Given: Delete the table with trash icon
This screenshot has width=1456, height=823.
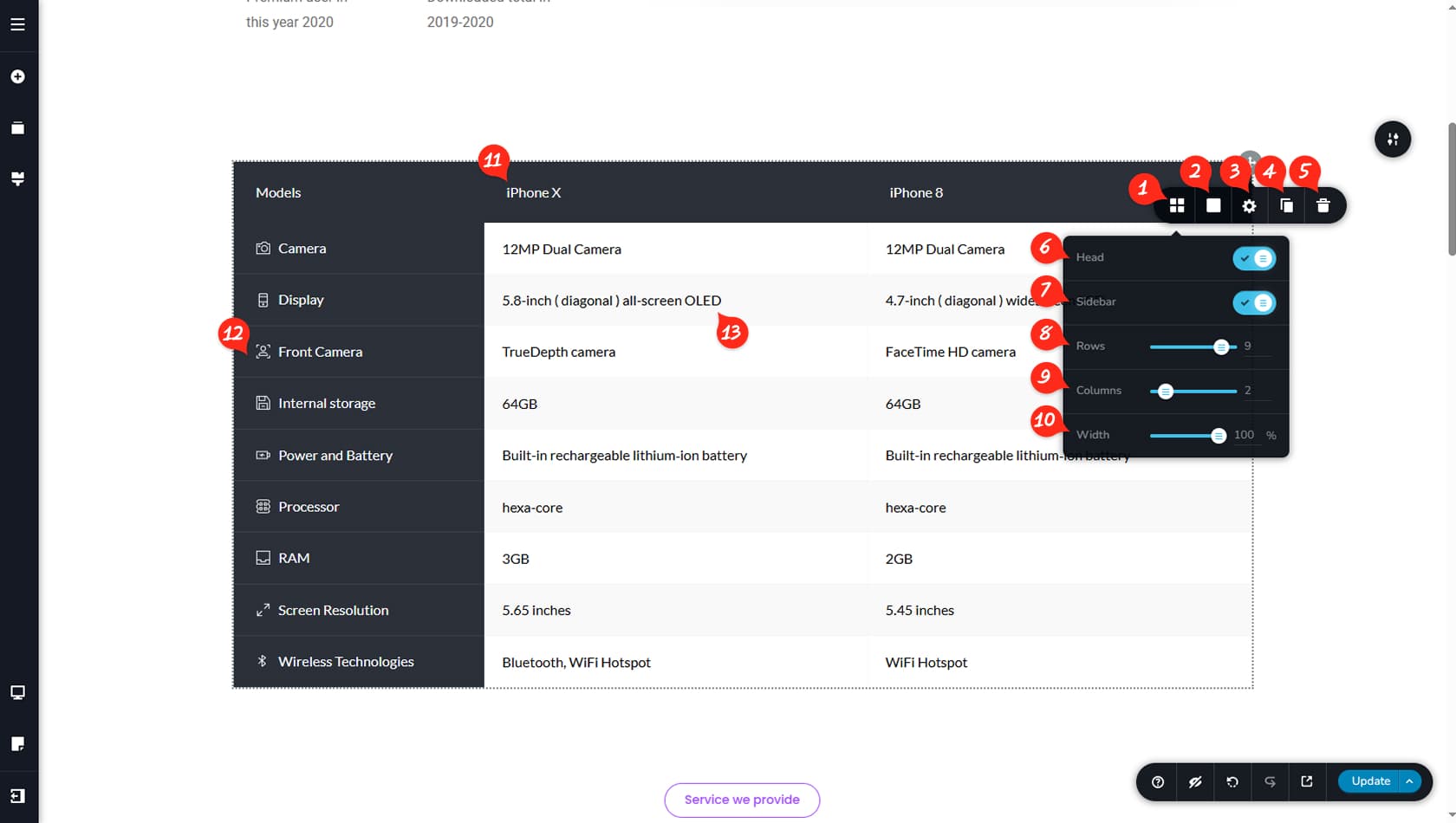Looking at the screenshot, I should (1323, 205).
